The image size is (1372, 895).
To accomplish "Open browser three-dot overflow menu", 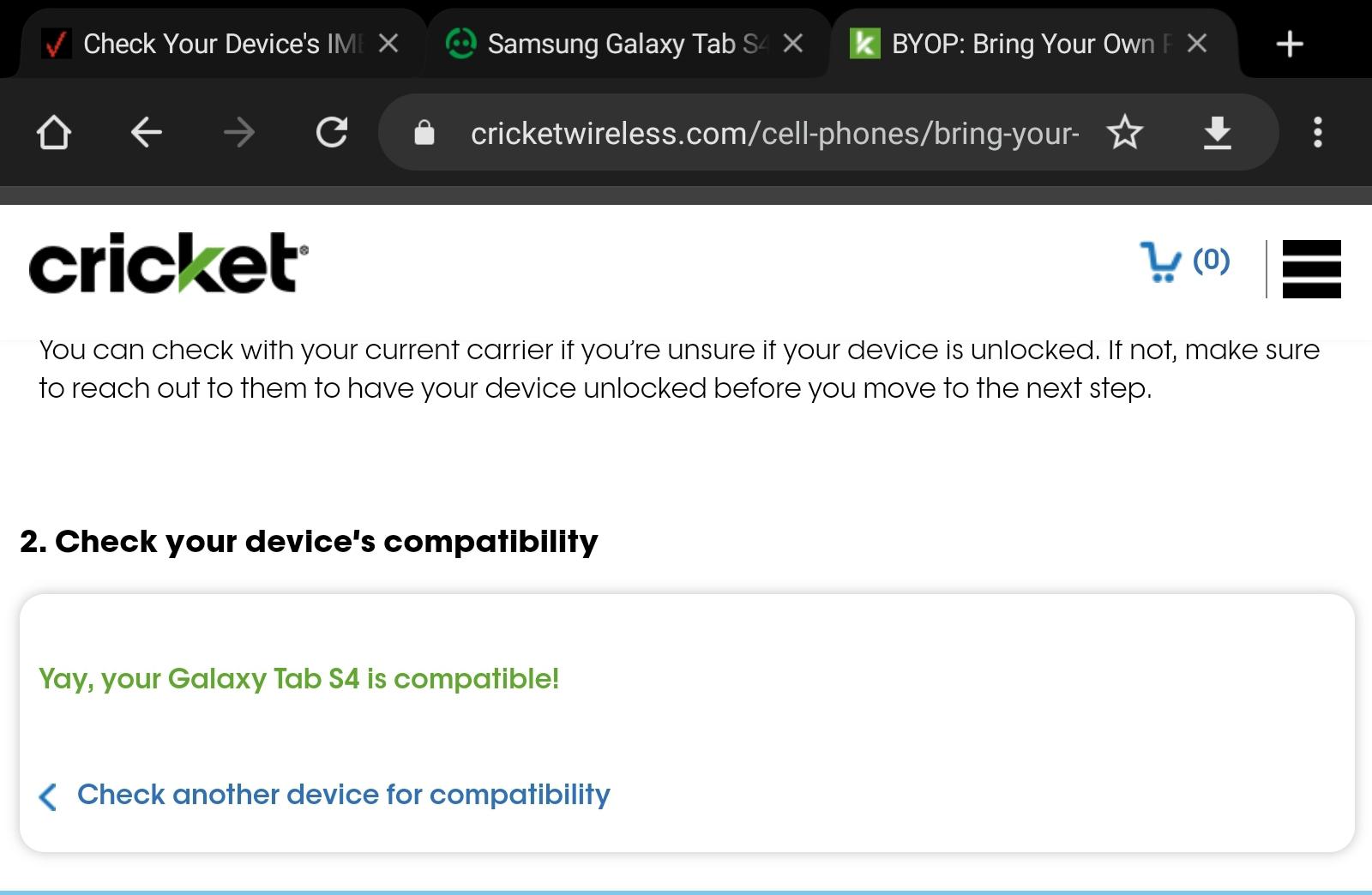I will click(x=1317, y=133).
